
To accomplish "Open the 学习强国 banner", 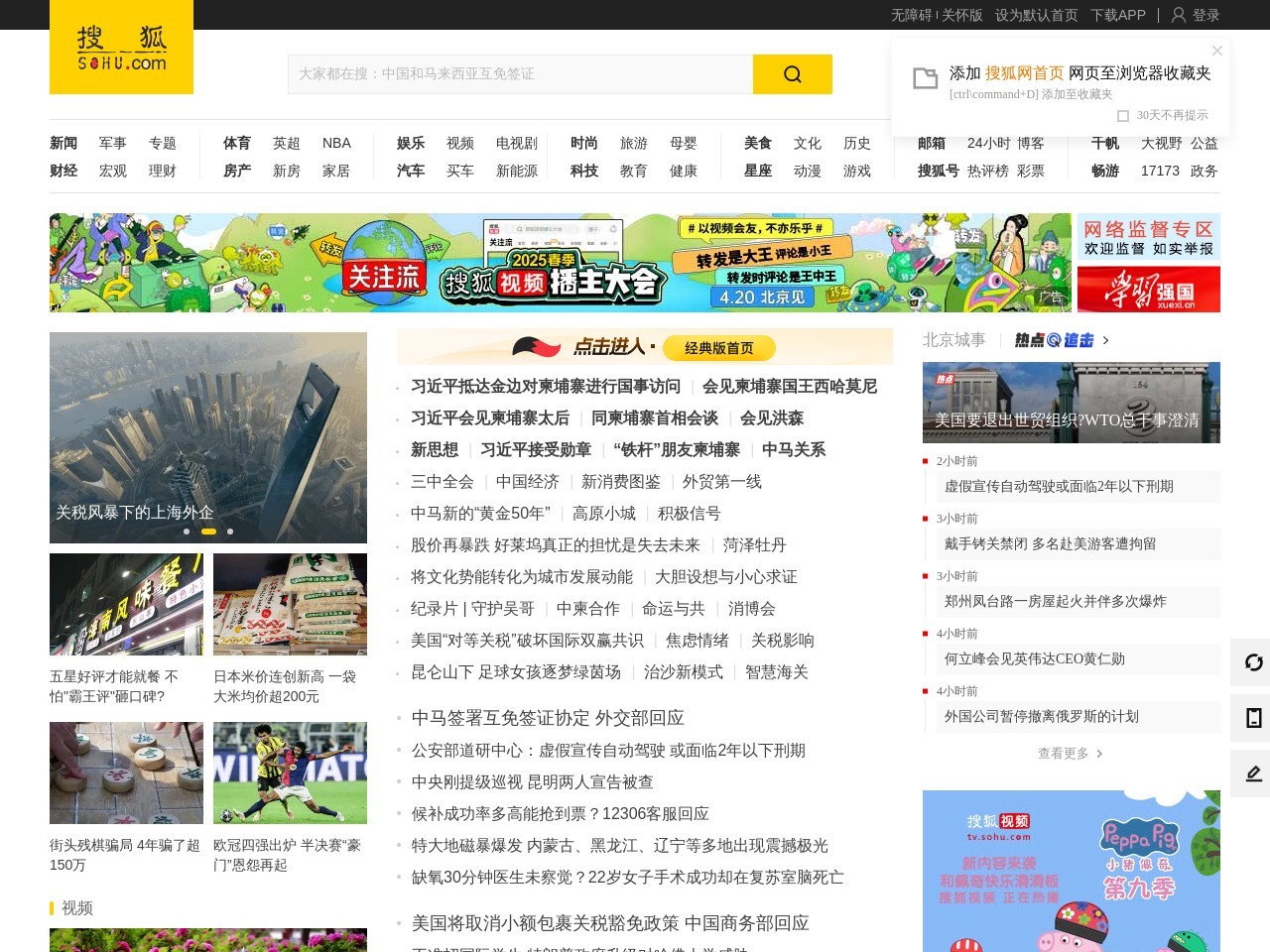I will coord(1149,289).
